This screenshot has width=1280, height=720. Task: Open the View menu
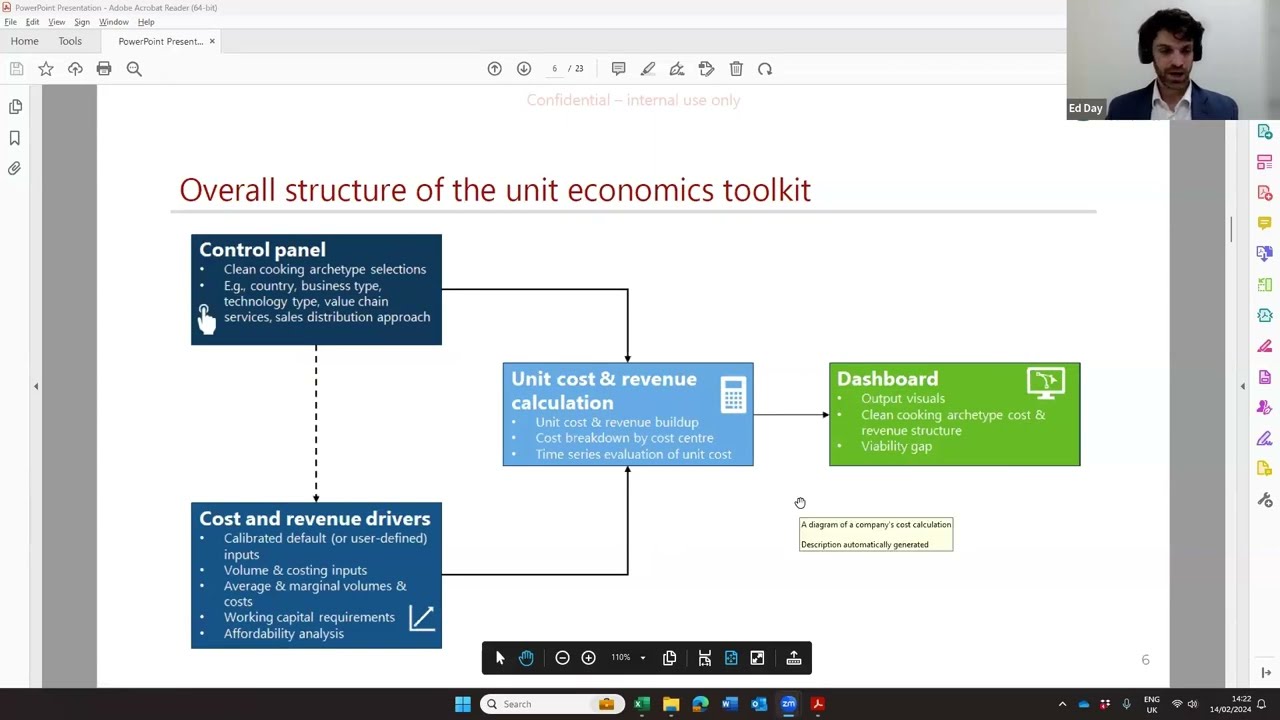57,22
